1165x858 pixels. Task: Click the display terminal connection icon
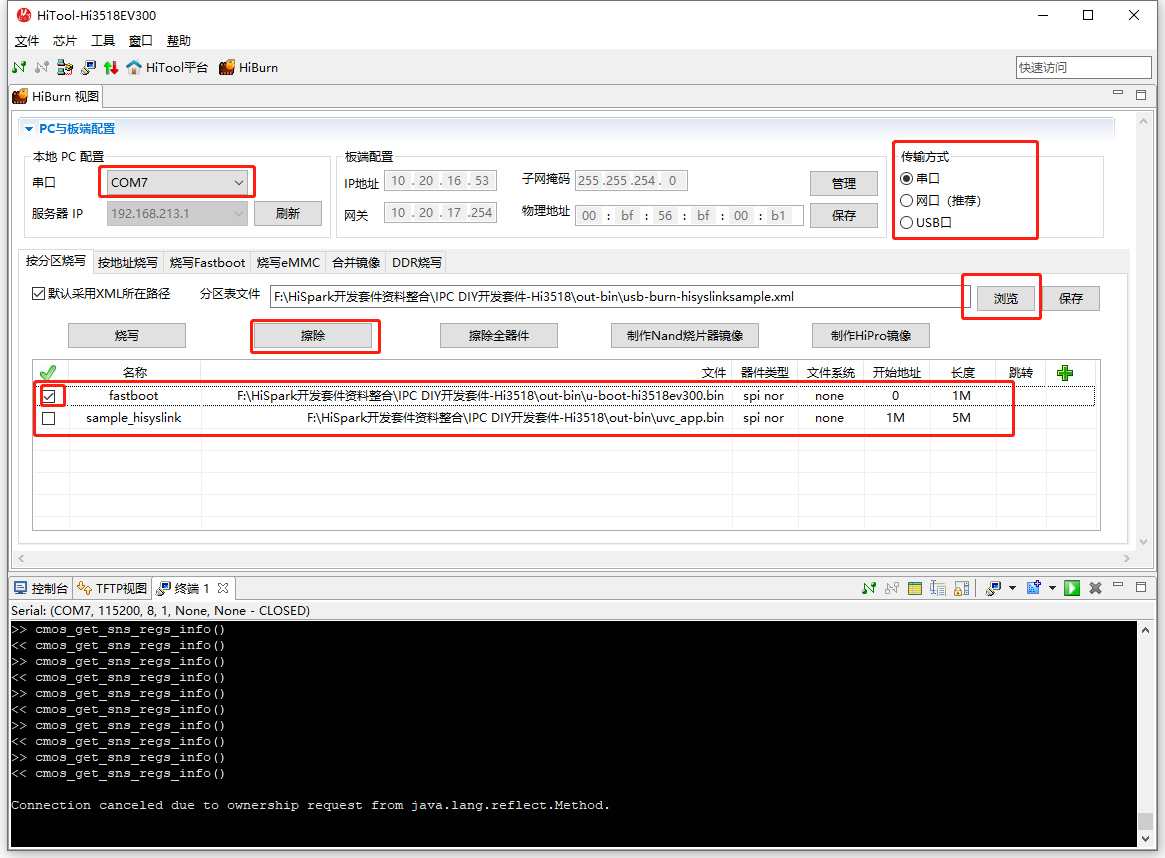(x=993, y=588)
